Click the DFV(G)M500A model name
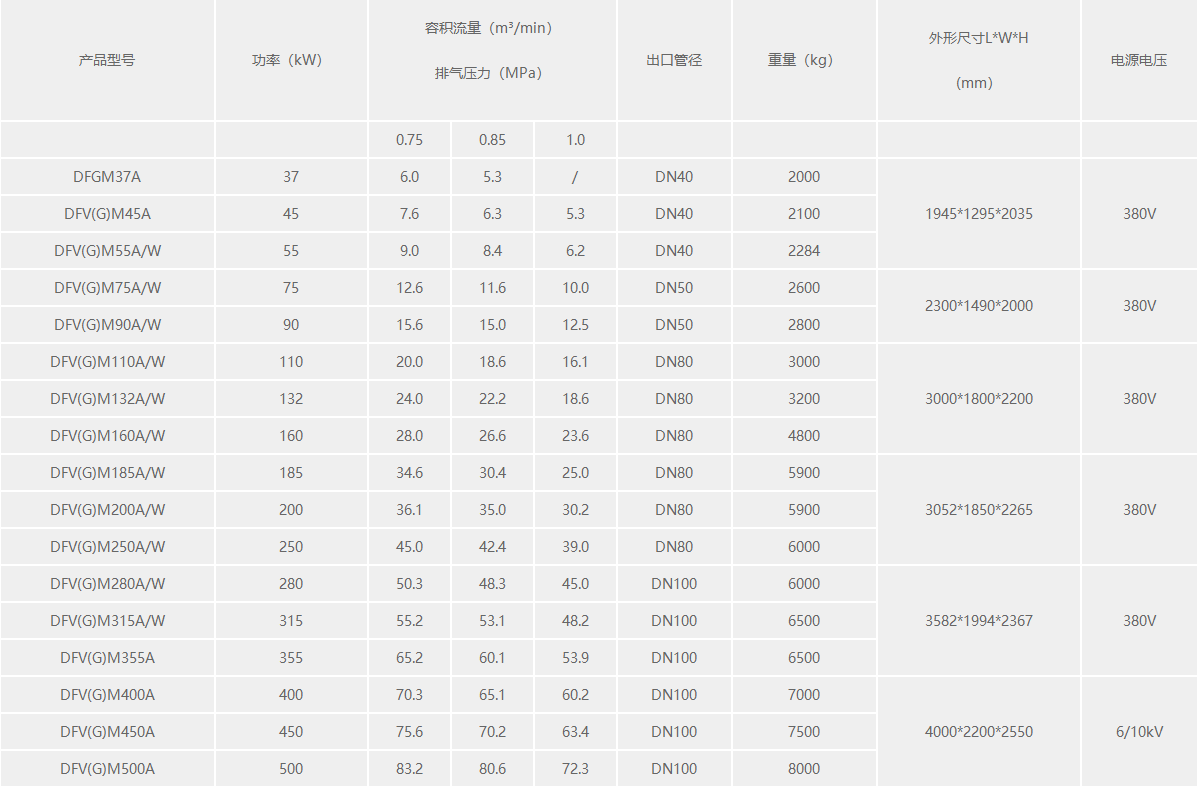Image resolution: width=1197 pixels, height=787 pixels. pos(107,769)
